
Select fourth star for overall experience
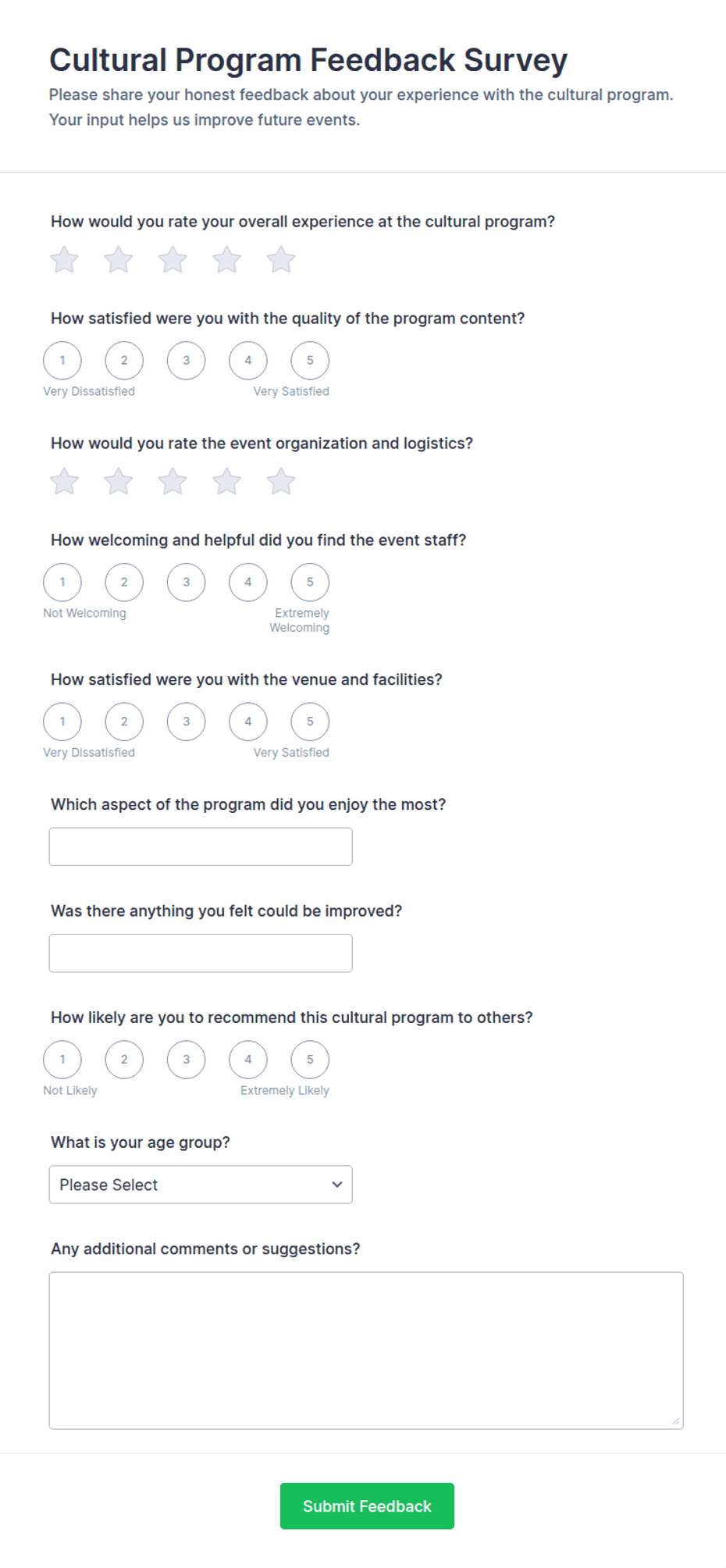[x=227, y=260]
